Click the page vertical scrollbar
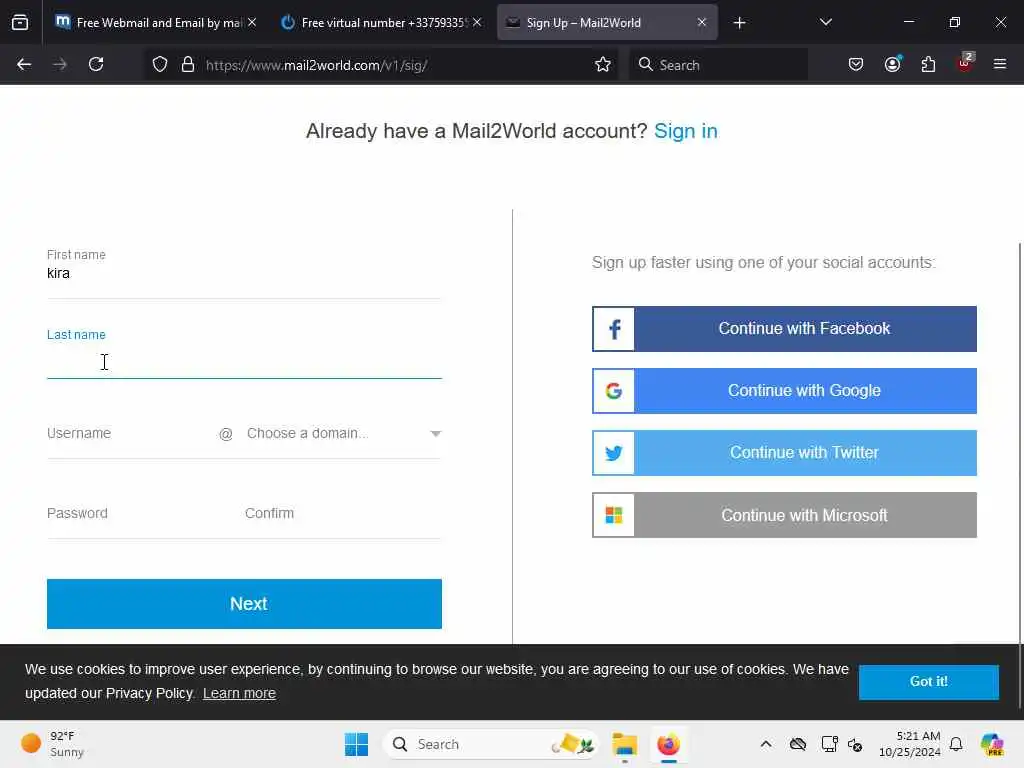The height and width of the screenshot is (768, 1024). (1019, 475)
